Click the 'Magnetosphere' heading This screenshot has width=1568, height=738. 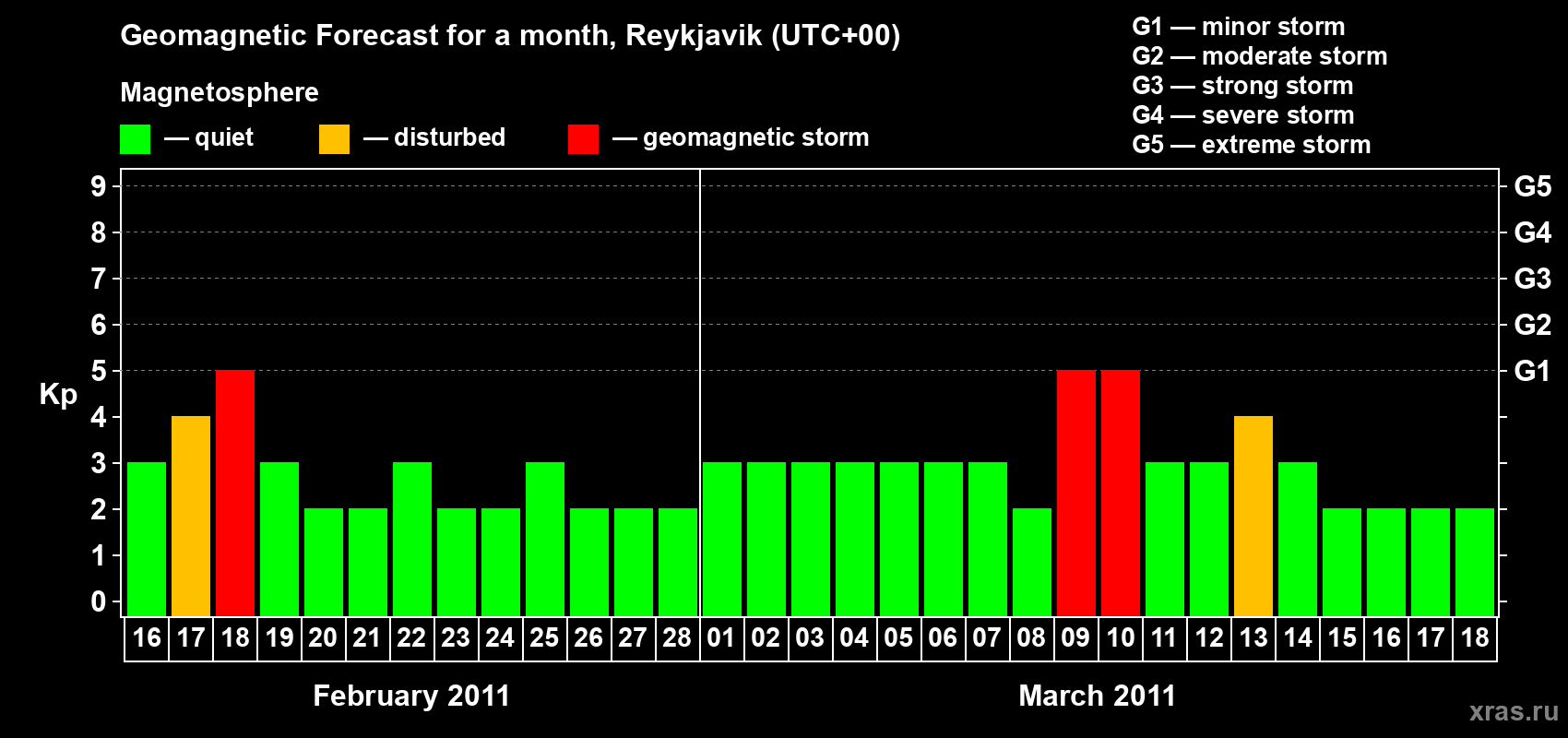[220, 92]
